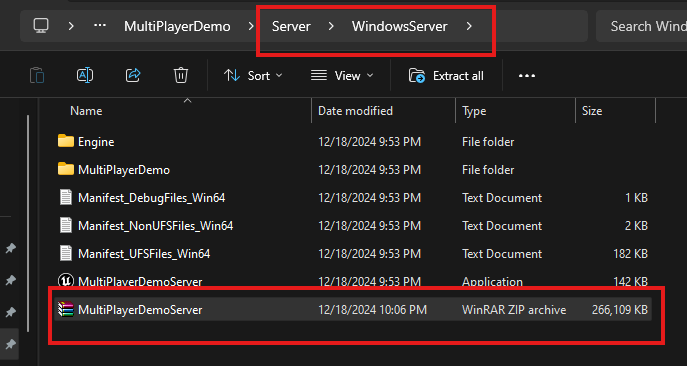Go to MultiPlayerDemo breadcrumb folder
The width and height of the screenshot is (687, 366).
point(177,26)
